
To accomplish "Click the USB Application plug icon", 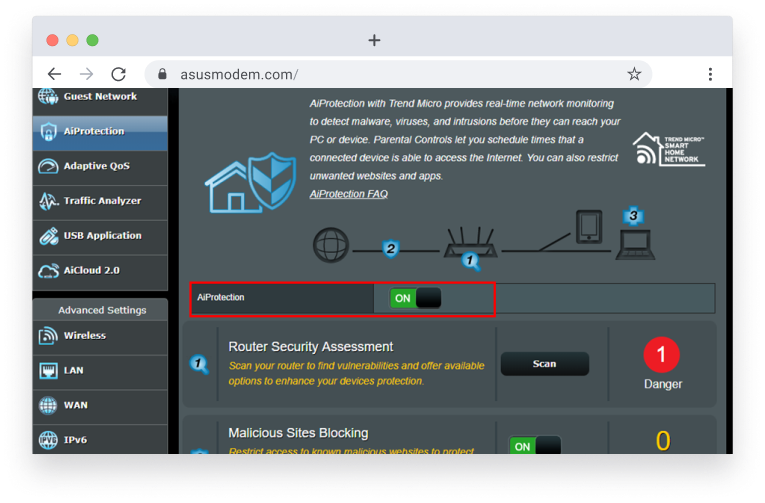I will (48, 236).
